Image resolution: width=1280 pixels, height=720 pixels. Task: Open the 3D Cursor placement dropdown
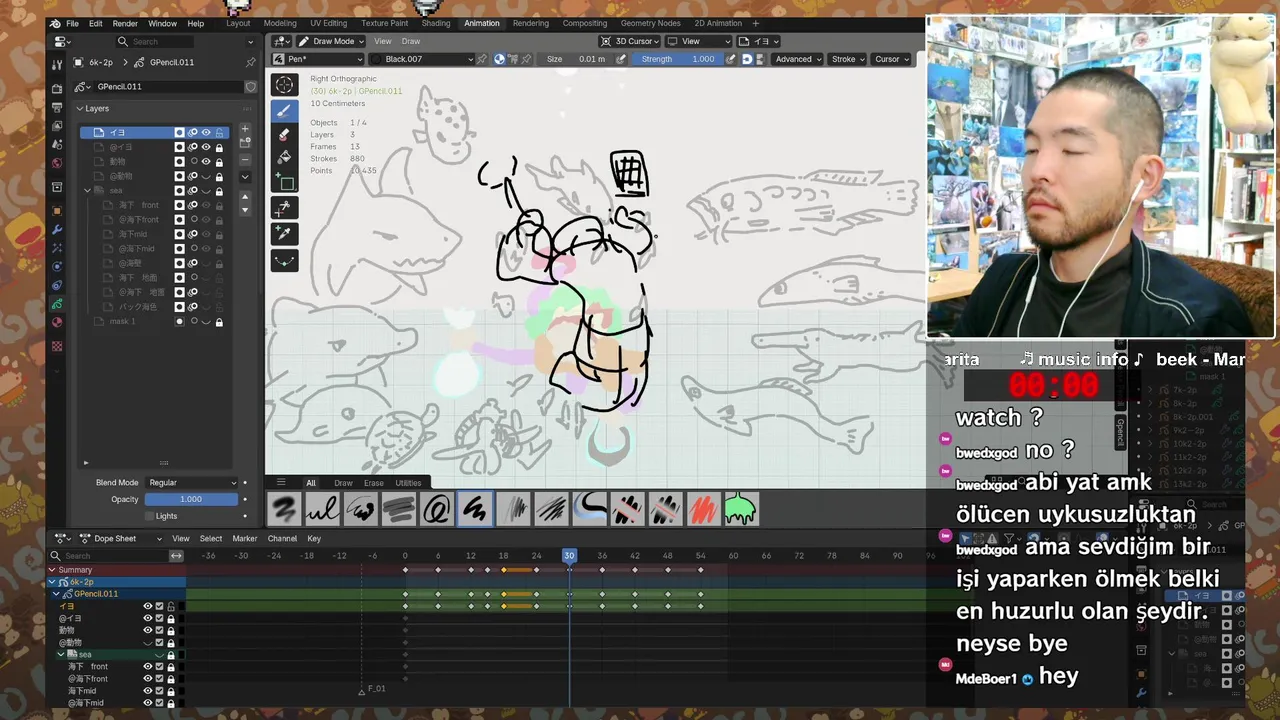tap(628, 41)
